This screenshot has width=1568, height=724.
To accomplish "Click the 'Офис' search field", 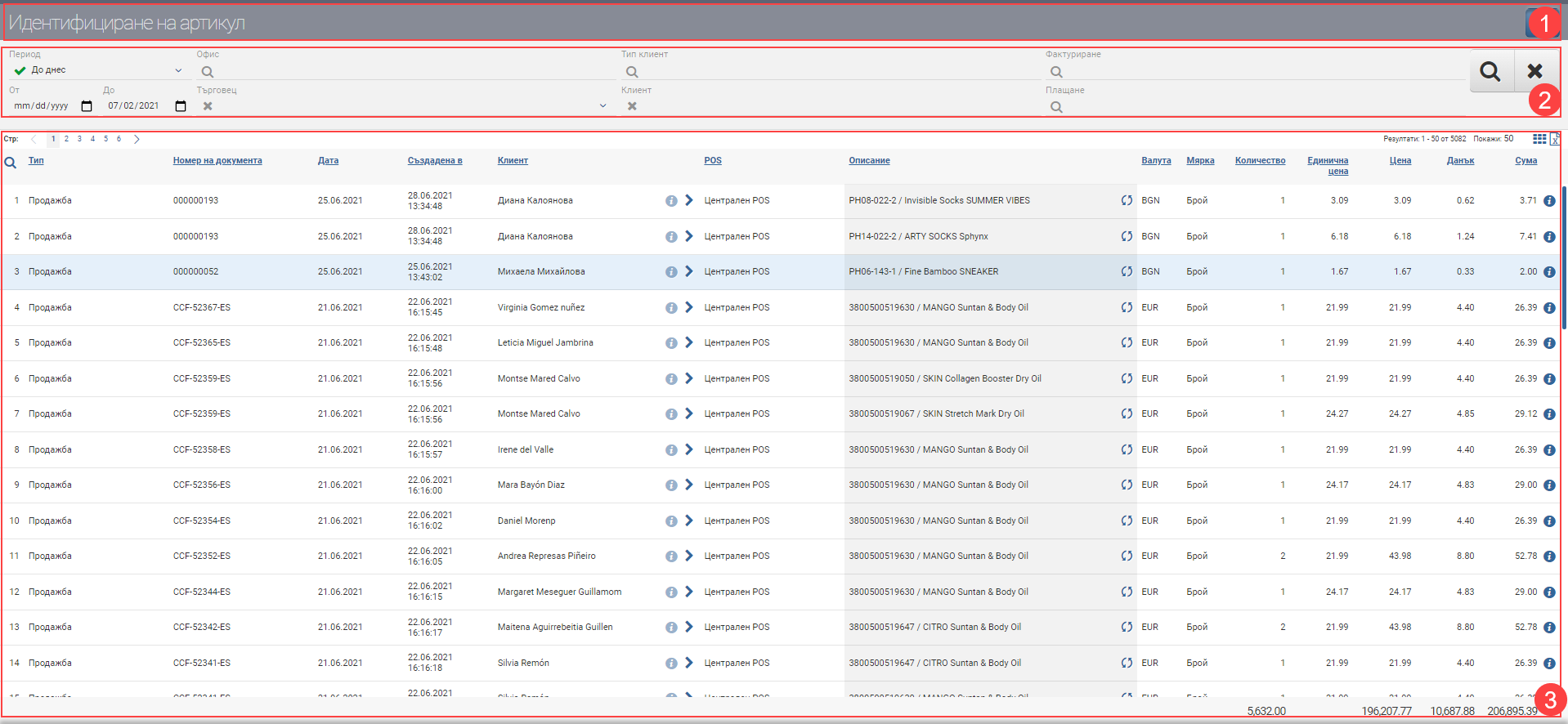I will 405,72.
